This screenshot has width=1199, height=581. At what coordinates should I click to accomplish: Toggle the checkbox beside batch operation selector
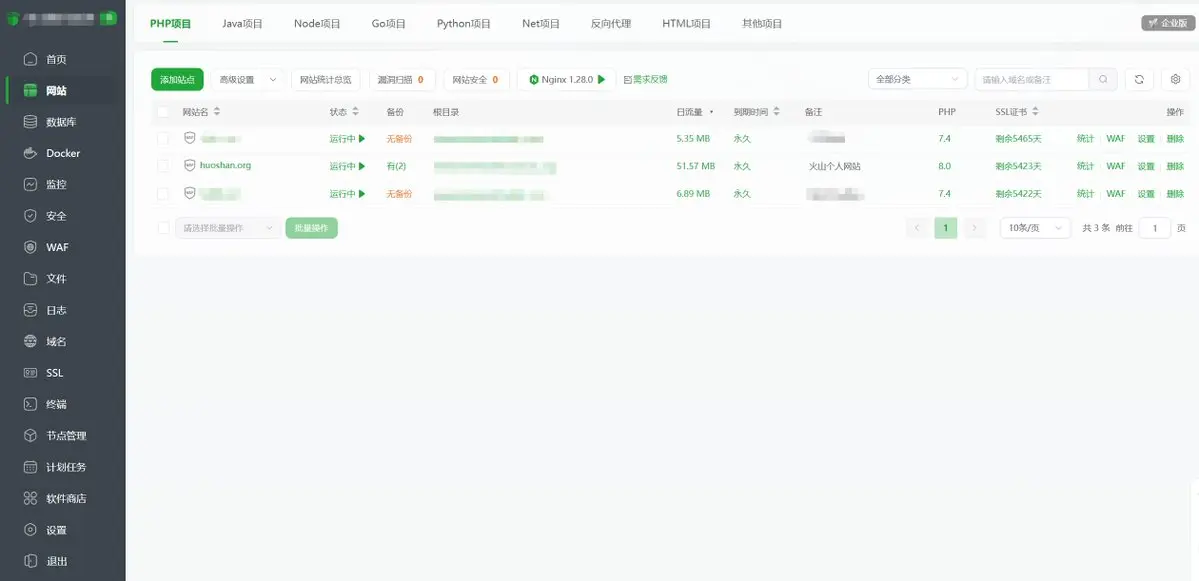(x=163, y=228)
